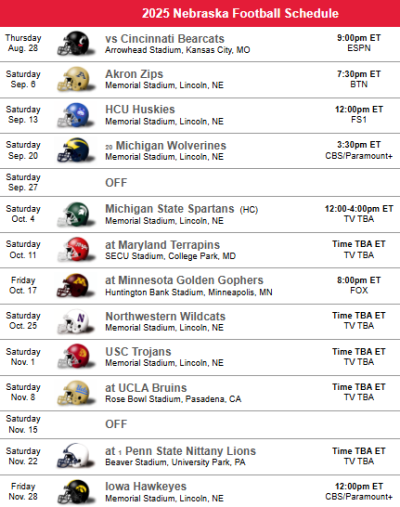400x507 pixels.
Task: Click the Penn State helmet icon
Action: coord(76,456)
